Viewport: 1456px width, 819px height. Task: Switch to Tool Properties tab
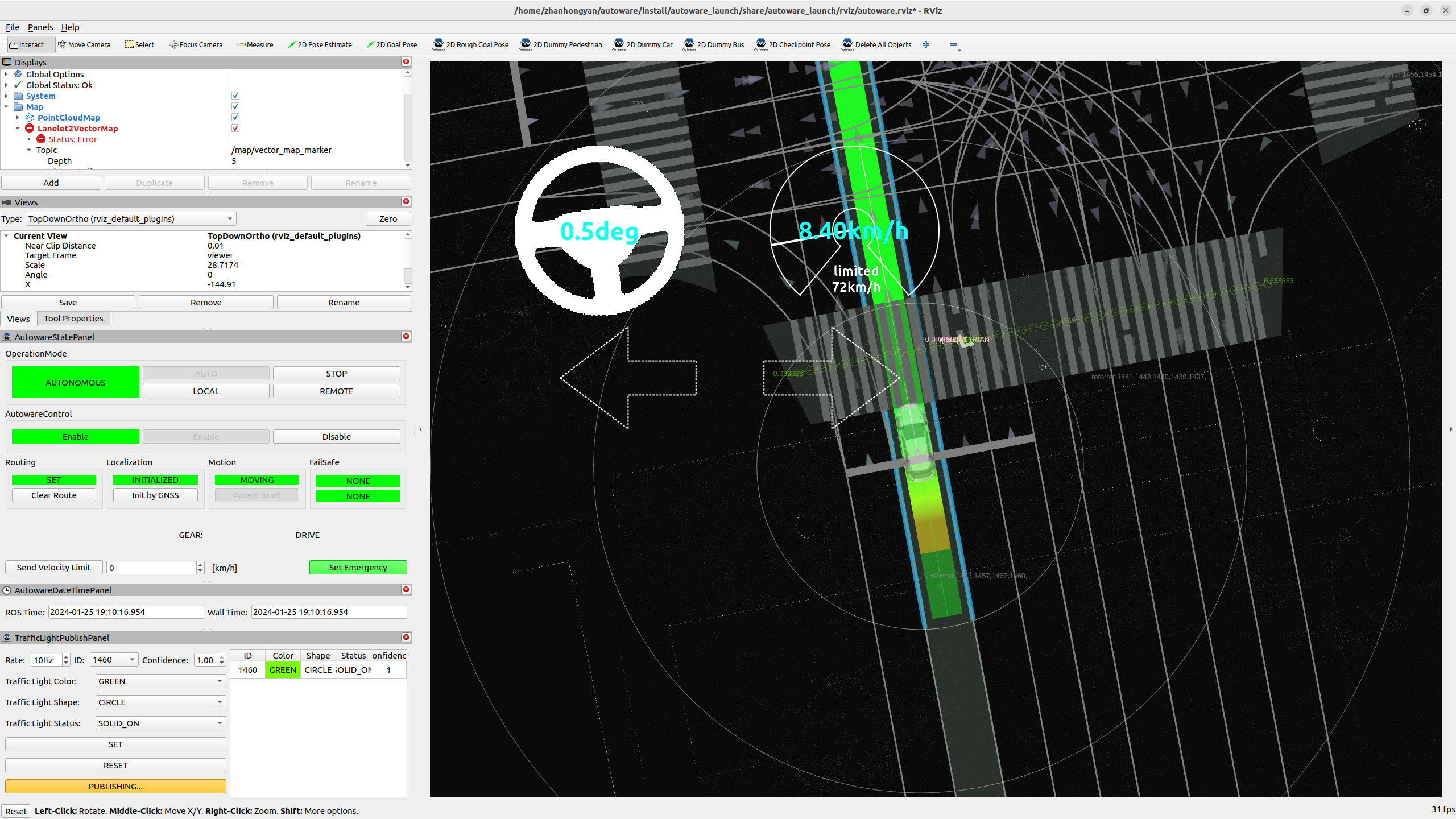73,318
